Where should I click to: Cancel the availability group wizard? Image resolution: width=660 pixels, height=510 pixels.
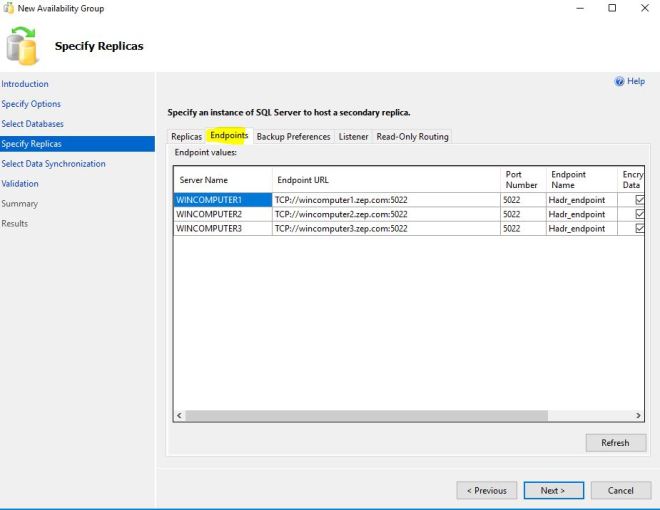click(x=621, y=490)
